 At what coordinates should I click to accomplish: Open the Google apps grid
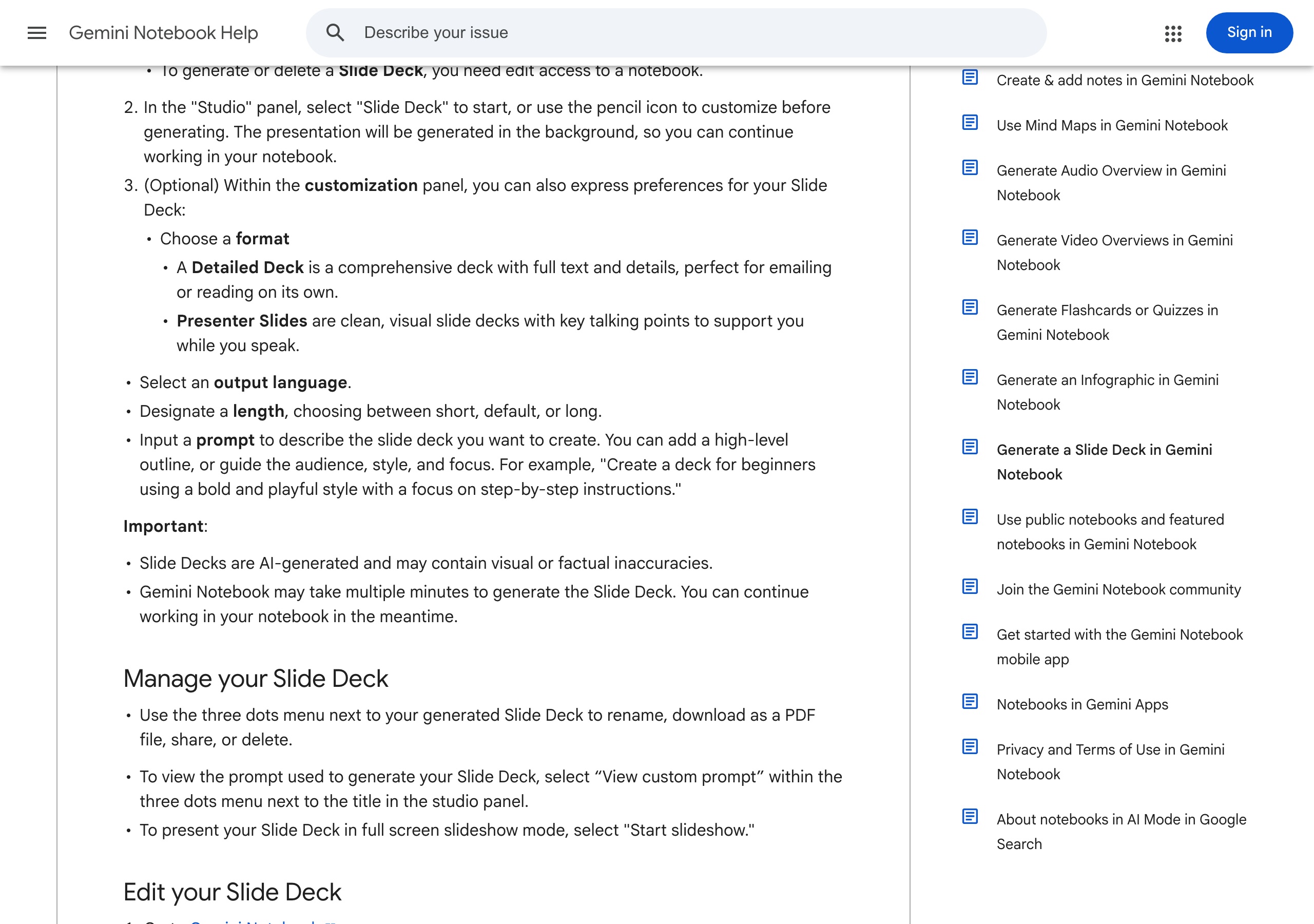[1173, 33]
